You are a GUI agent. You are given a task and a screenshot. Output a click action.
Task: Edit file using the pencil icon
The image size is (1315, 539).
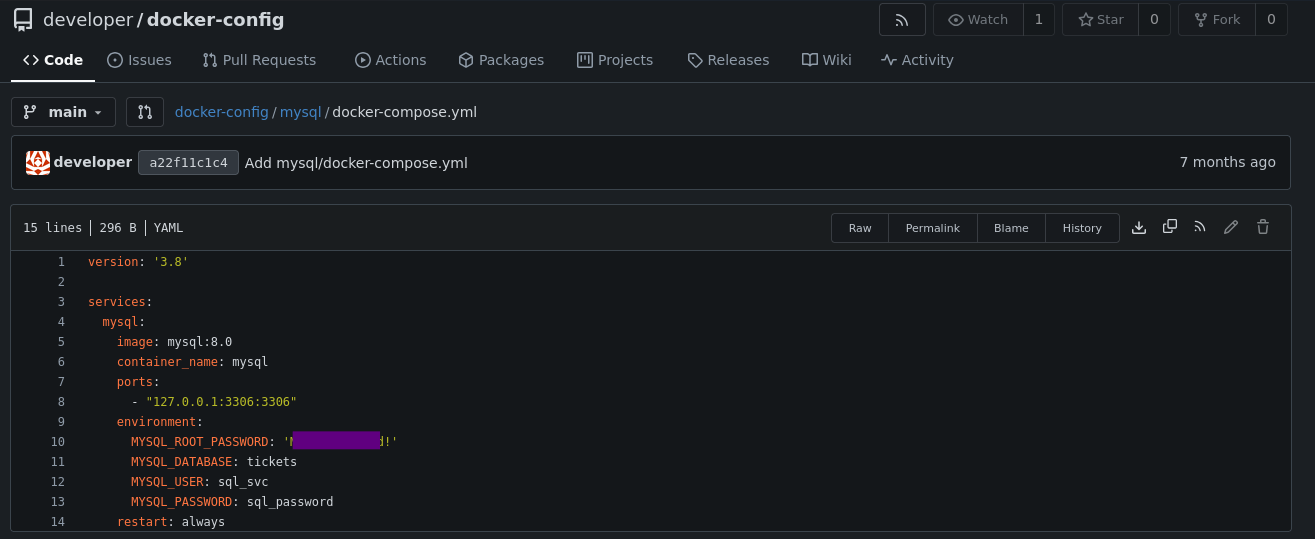click(x=1231, y=228)
